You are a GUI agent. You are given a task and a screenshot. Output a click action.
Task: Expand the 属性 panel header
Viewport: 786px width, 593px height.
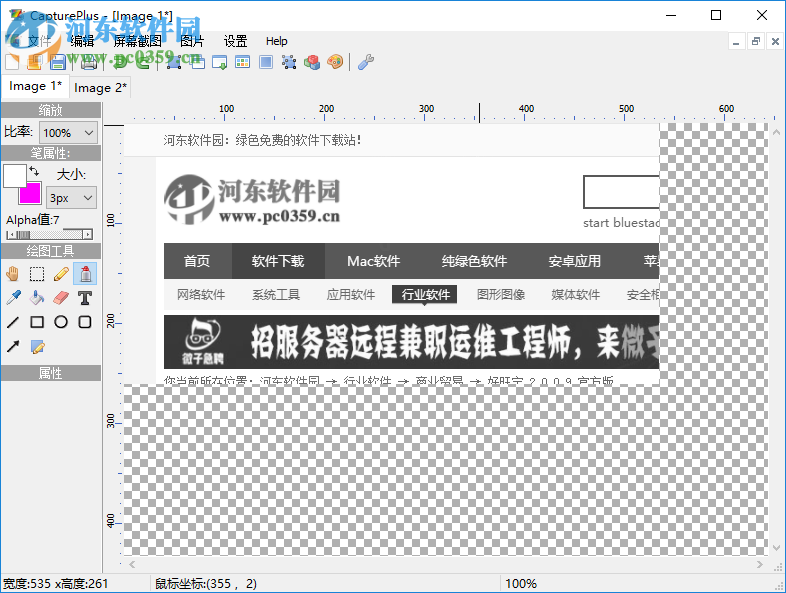51,373
